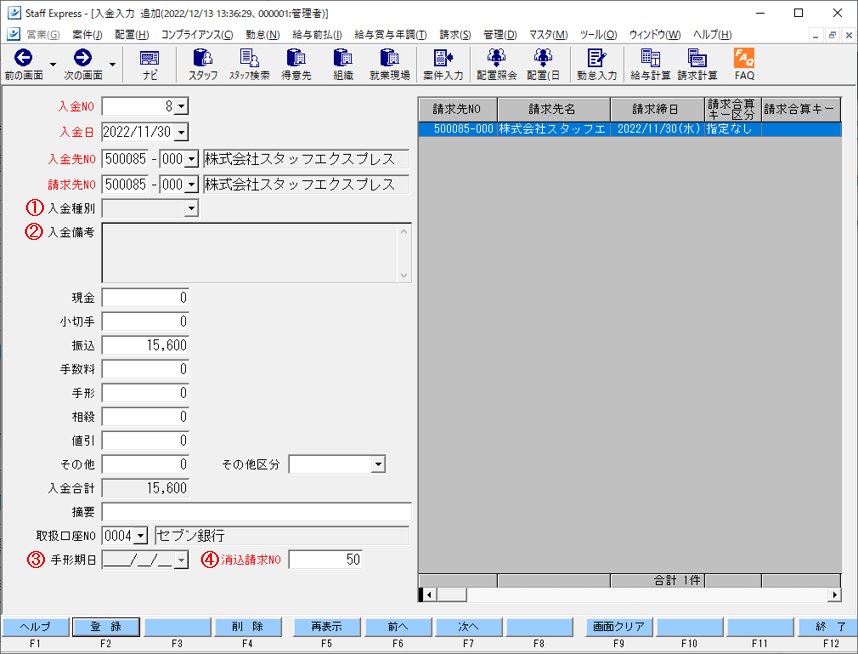This screenshot has width=858, height=654.
Task: Restore the inner MDI child window
Action: click(832, 35)
